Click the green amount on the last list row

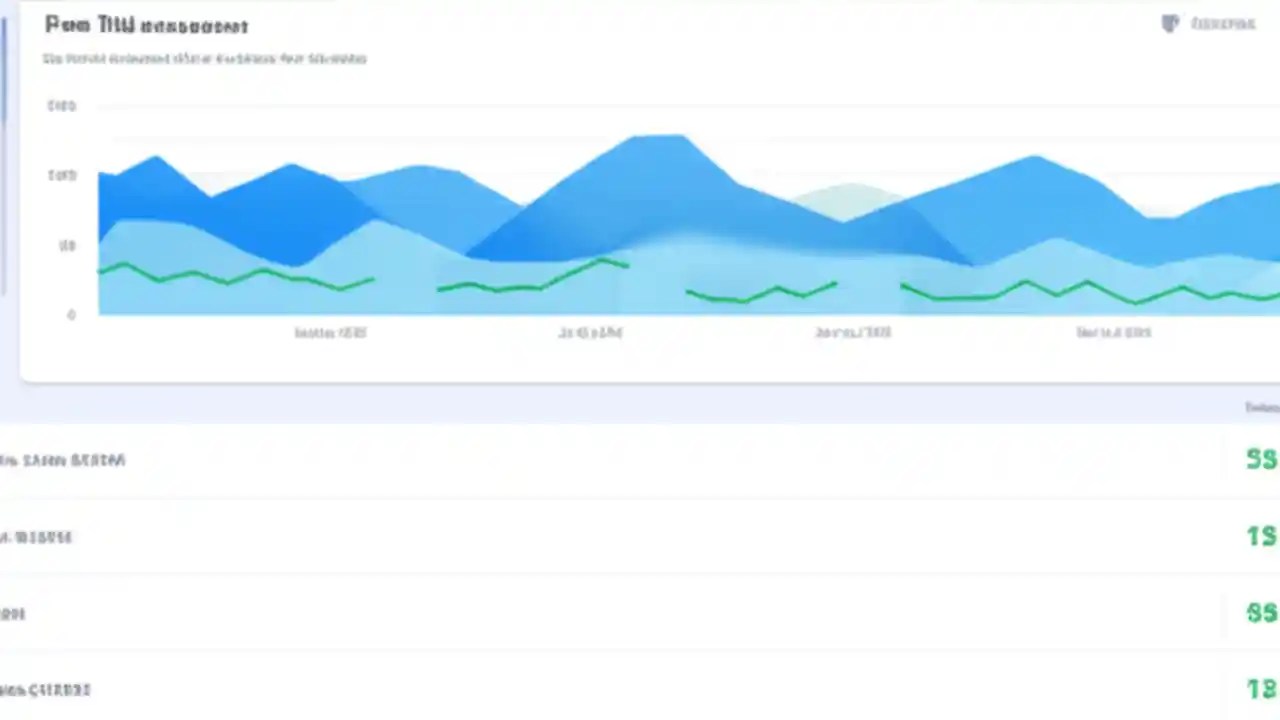pyautogui.click(x=1261, y=688)
